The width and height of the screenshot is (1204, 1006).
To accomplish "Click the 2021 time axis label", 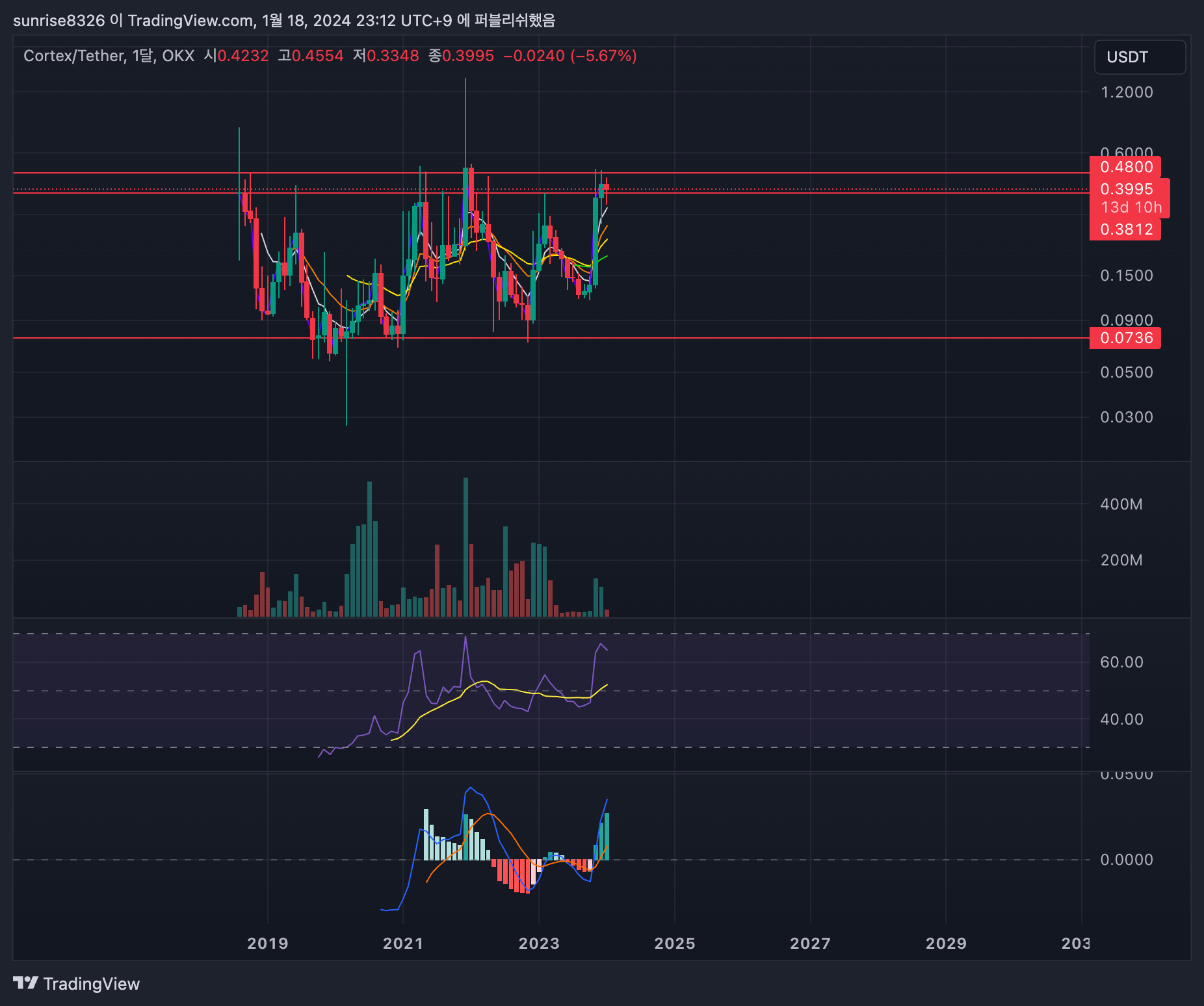I will pyautogui.click(x=403, y=944).
